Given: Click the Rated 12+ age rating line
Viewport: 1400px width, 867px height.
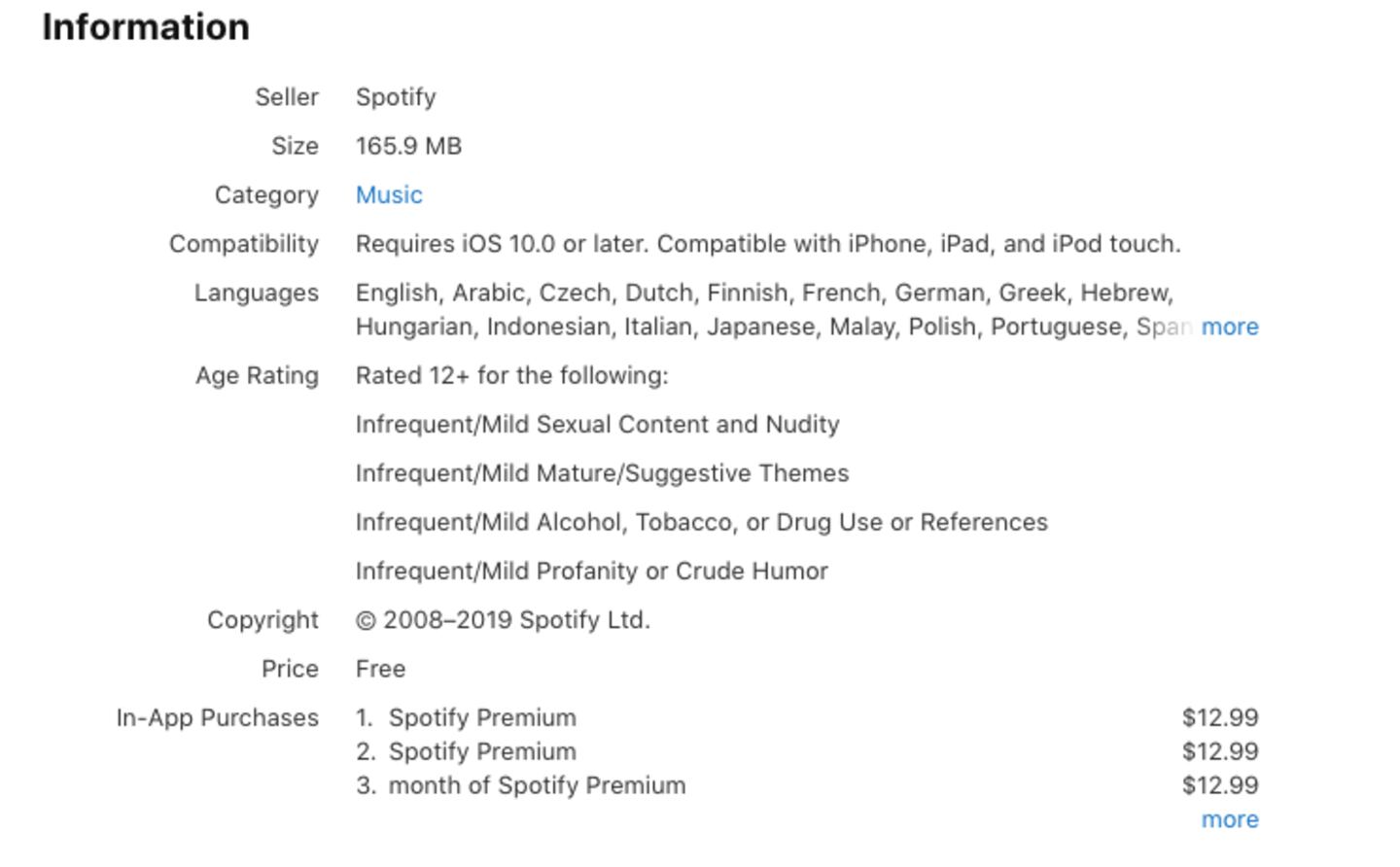Looking at the screenshot, I should coord(511,375).
